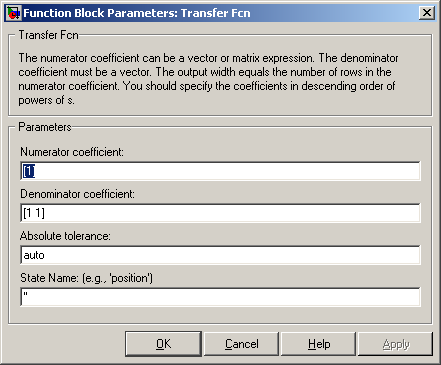The height and width of the screenshot is (365, 441).
Task: Click the highlighted [1] numerator value
Action: coord(29,171)
